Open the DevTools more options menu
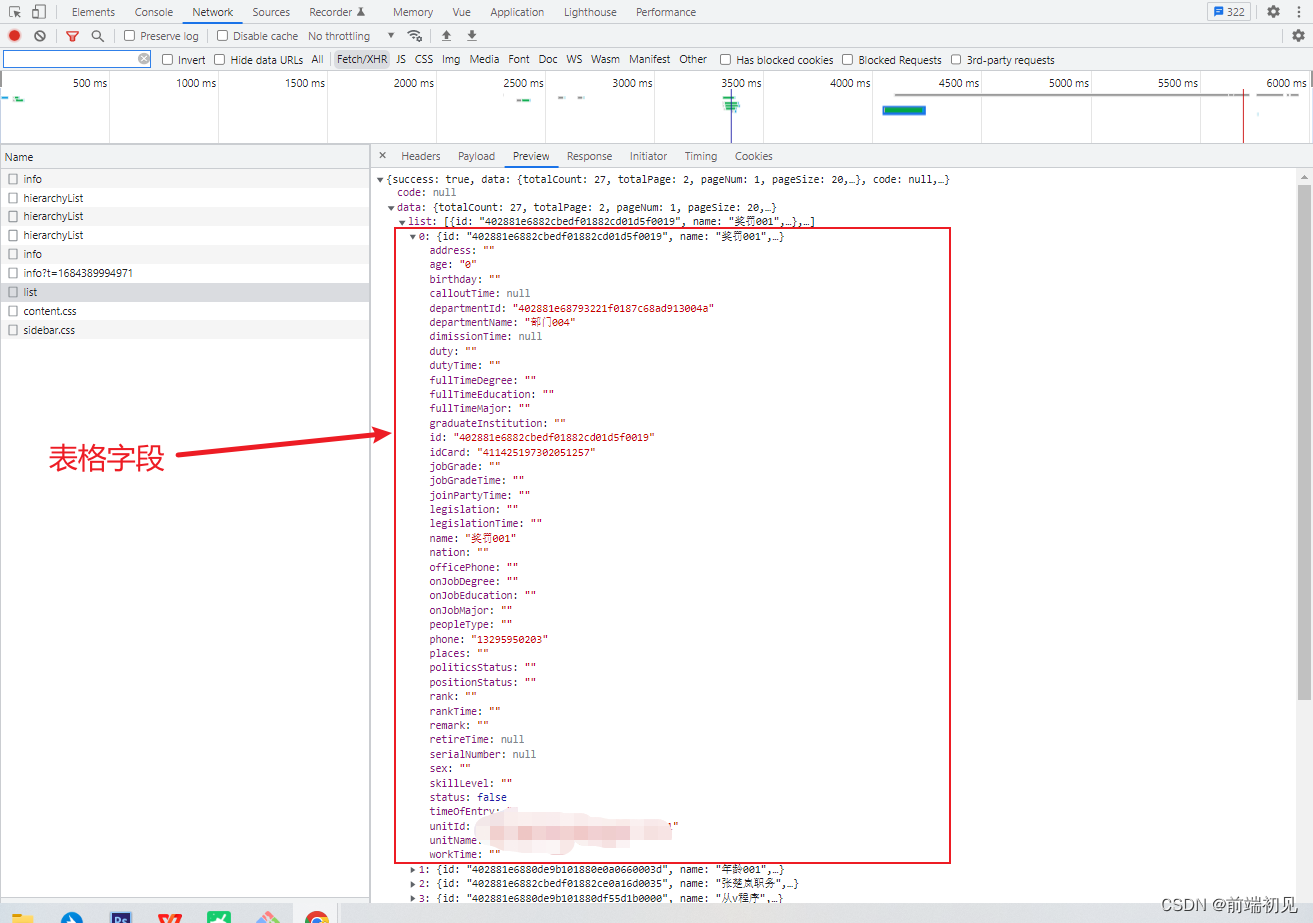Screen dimensions: 1313x923 pos(1298,12)
